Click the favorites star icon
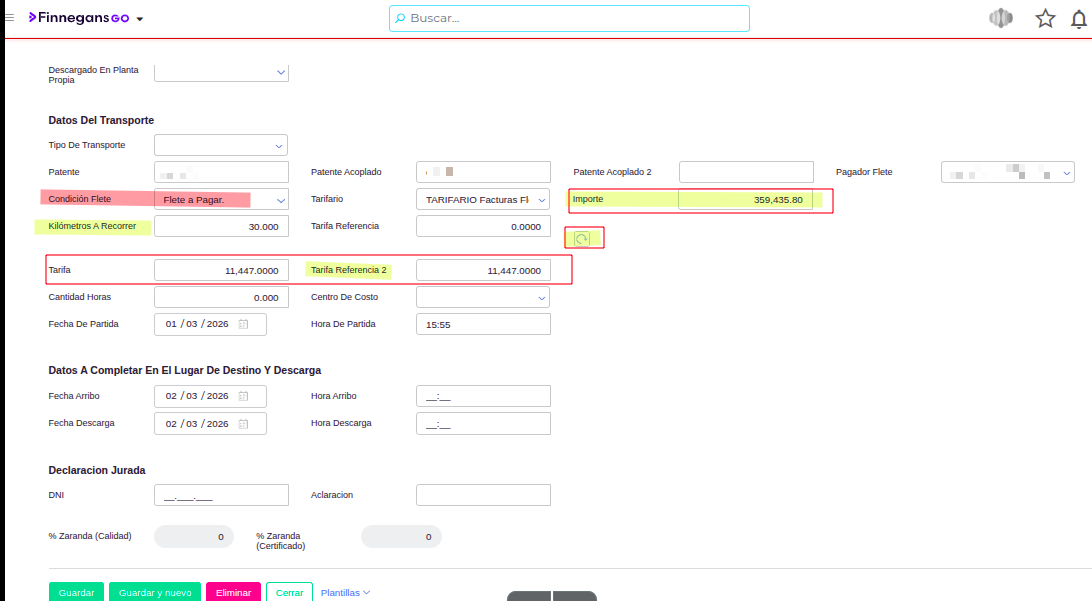 point(1045,18)
